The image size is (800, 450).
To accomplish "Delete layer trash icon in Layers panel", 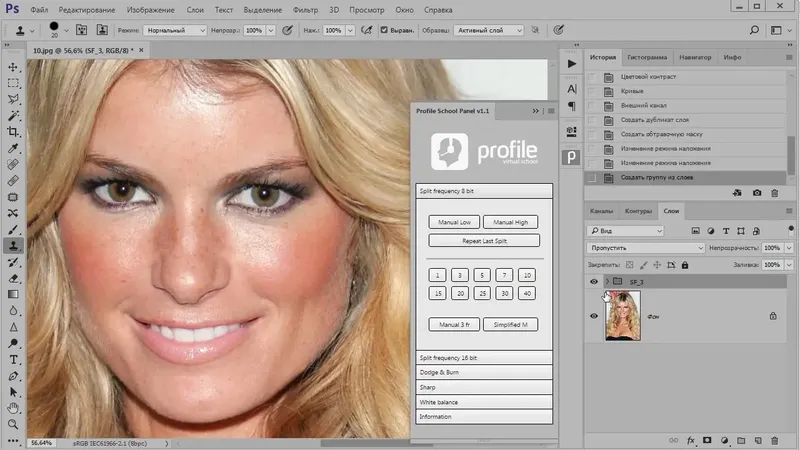I will point(774,440).
